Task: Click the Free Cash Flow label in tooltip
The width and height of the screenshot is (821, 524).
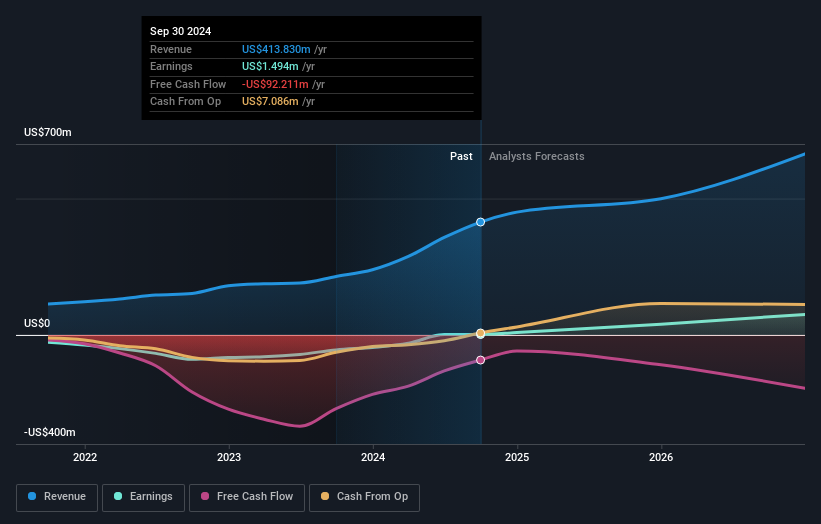Action: click(188, 84)
